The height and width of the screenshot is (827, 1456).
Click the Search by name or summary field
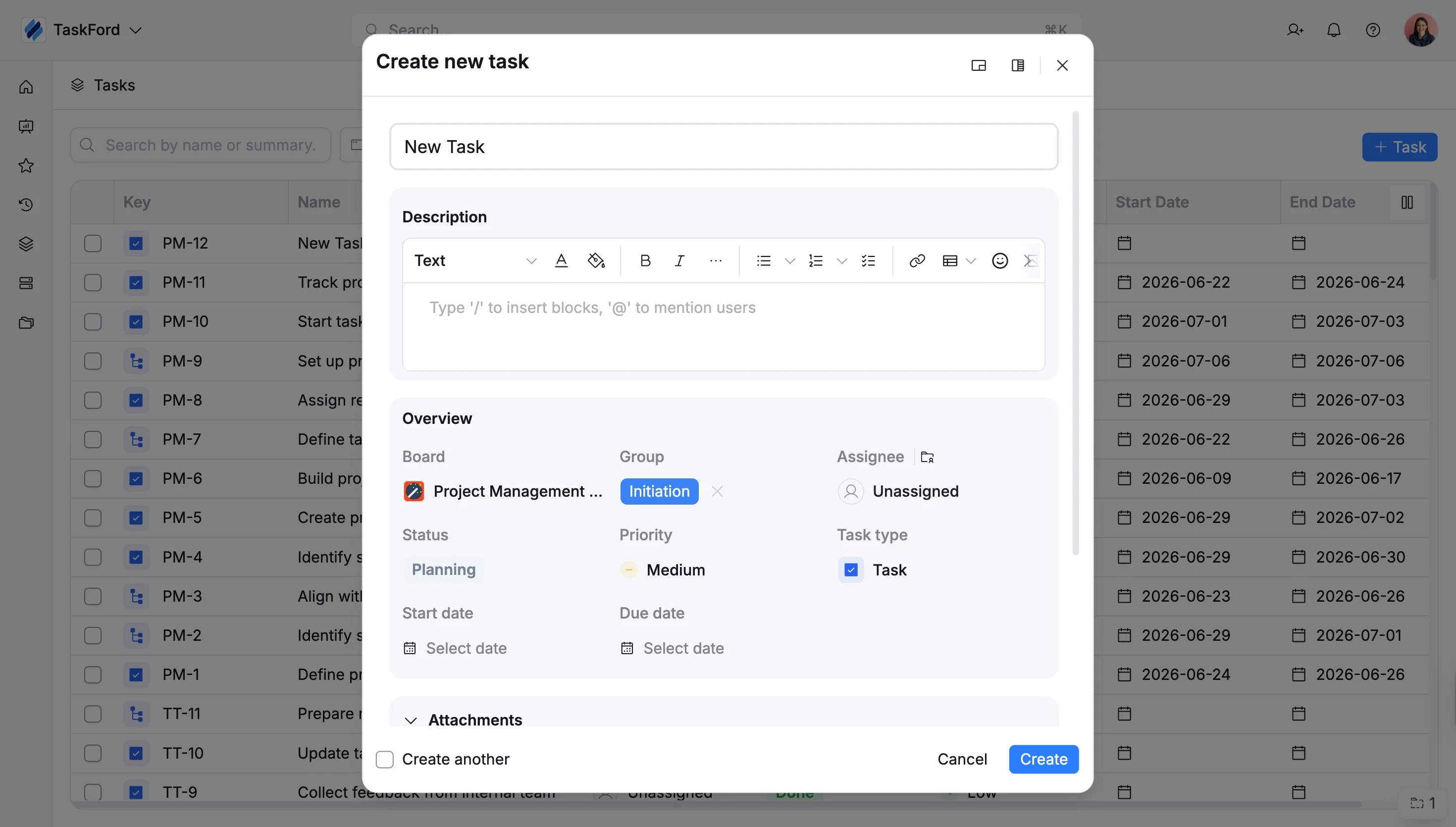click(201, 146)
